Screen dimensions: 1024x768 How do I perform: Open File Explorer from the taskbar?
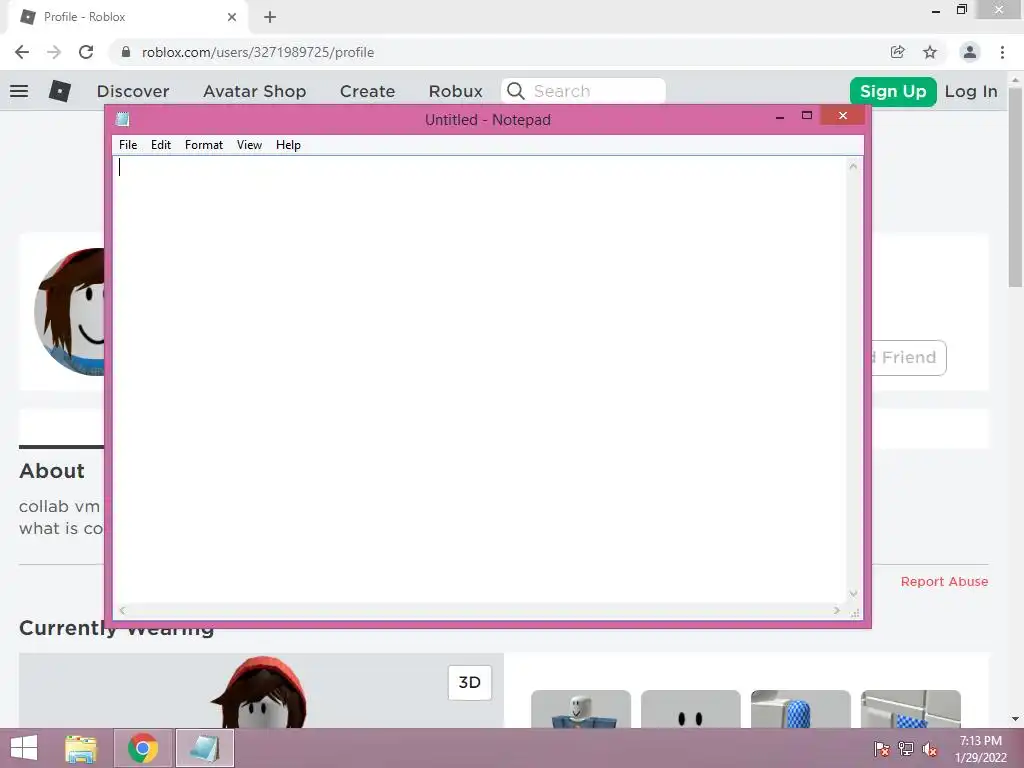pos(81,749)
